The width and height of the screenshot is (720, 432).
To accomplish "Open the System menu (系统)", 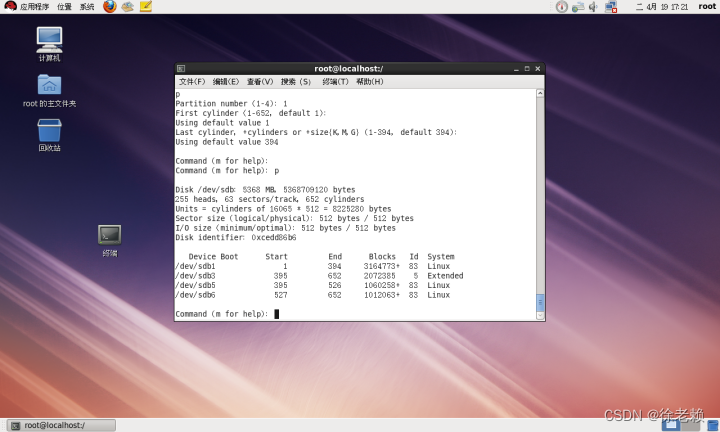I will (x=87, y=6).
